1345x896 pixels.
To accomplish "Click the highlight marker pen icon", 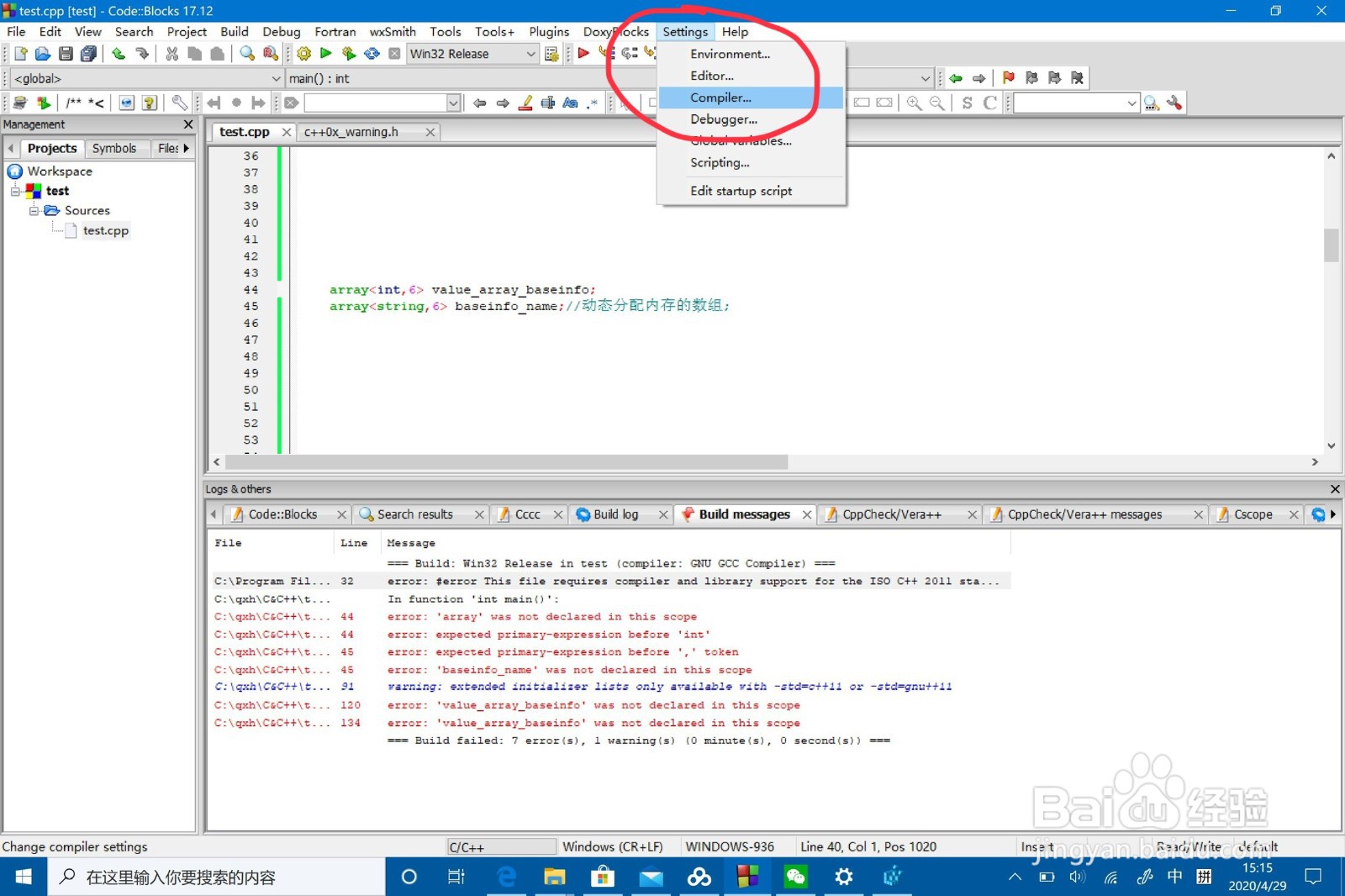I will point(525,103).
